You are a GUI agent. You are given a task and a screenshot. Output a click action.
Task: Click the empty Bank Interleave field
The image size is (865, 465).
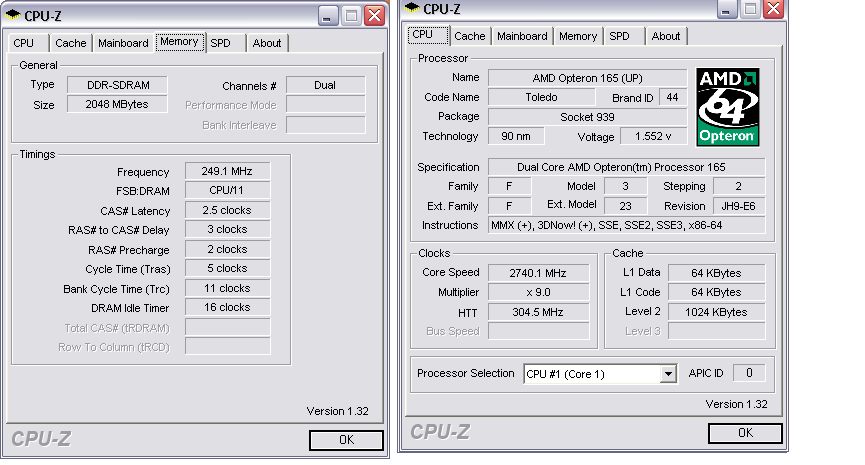pyautogui.click(x=325, y=125)
